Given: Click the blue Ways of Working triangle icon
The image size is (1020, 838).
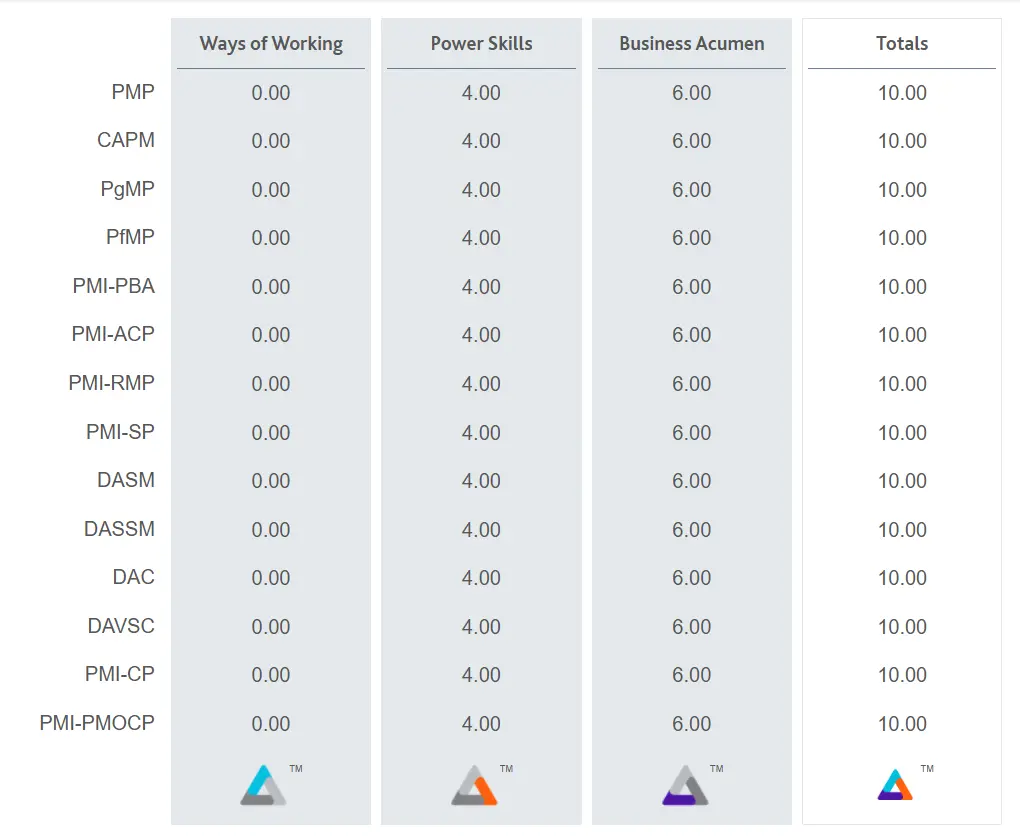Looking at the screenshot, I should pos(263,786).
